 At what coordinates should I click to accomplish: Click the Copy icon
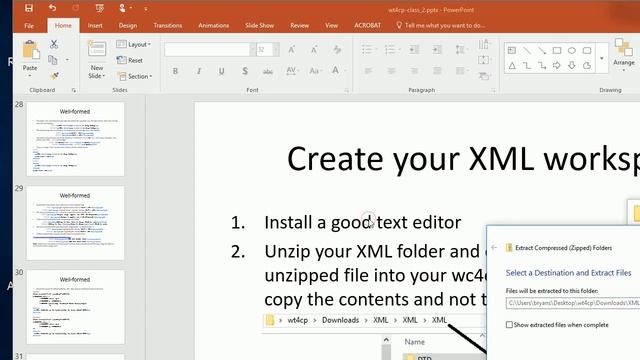(53, 60)
